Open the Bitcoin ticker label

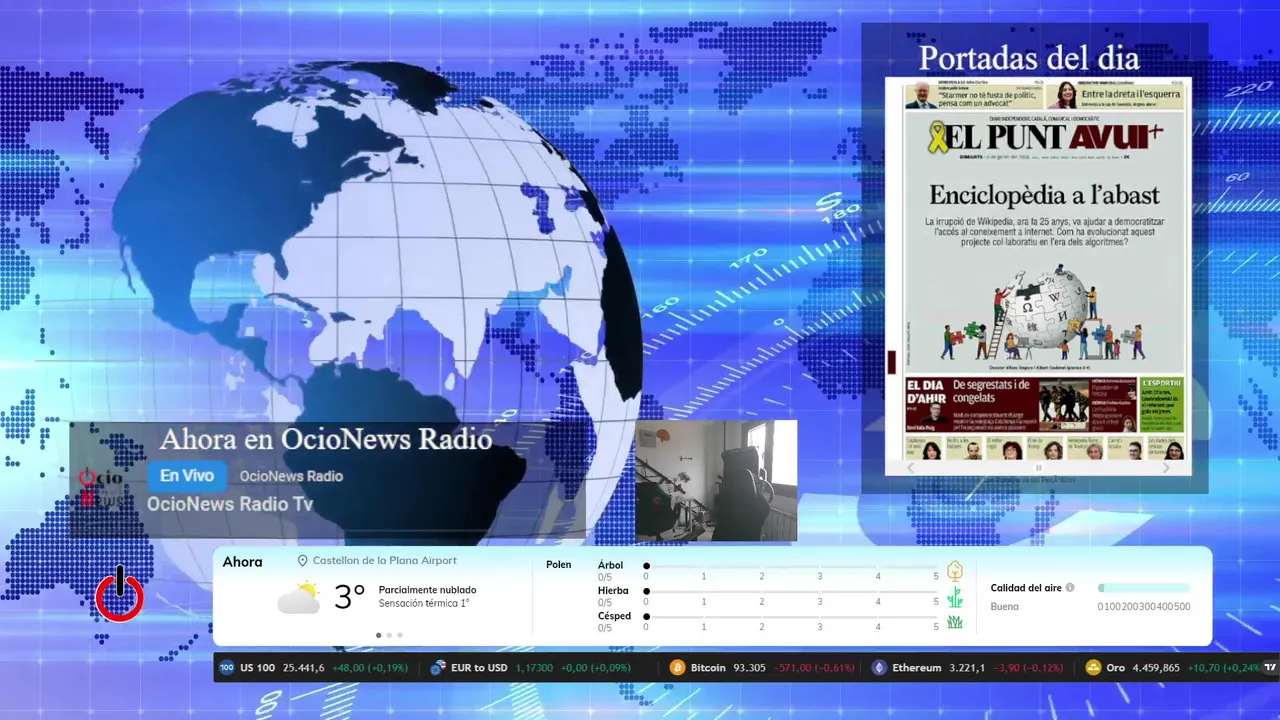point(708,667)
